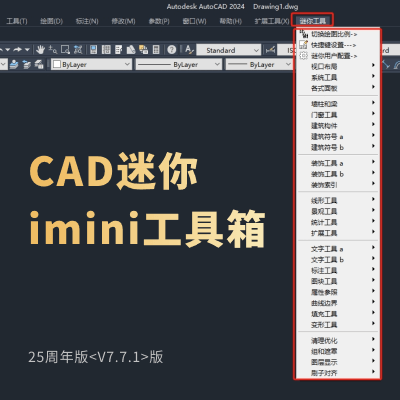Select 文字工具 b in the menu
Viewport: 400px width, 400px height.
[x=337, y=259]
